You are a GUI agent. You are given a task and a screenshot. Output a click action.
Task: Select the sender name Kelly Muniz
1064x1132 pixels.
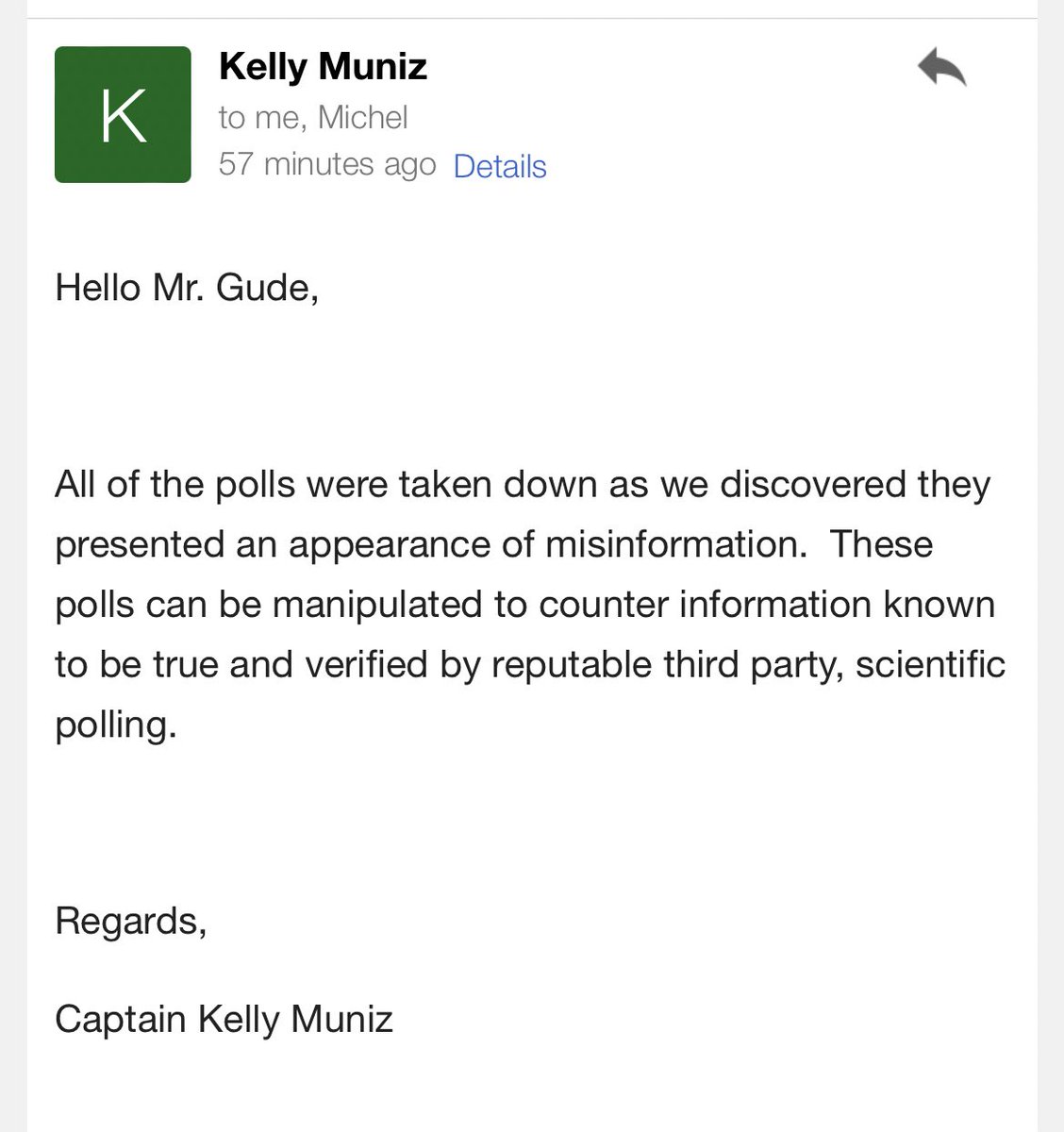click(x=323, y=67)
